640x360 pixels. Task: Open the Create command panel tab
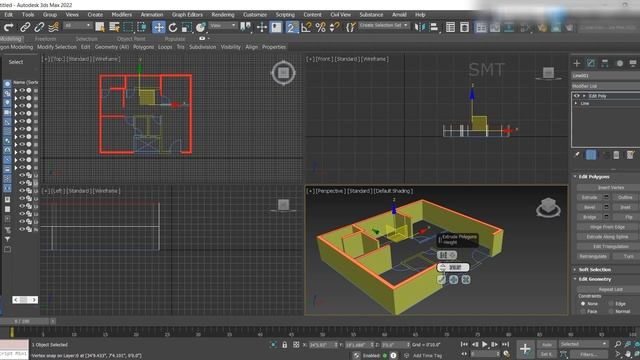coord(577,63)
